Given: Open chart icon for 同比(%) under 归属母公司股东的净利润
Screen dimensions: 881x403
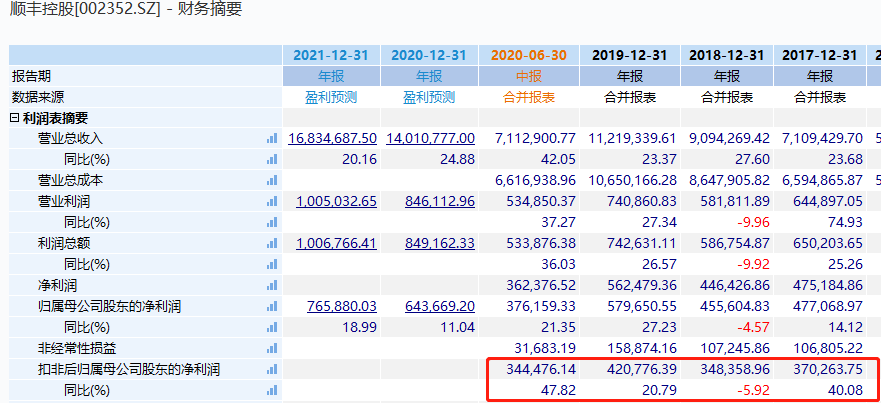Looking at the screenshot, I should coord(272,327).
